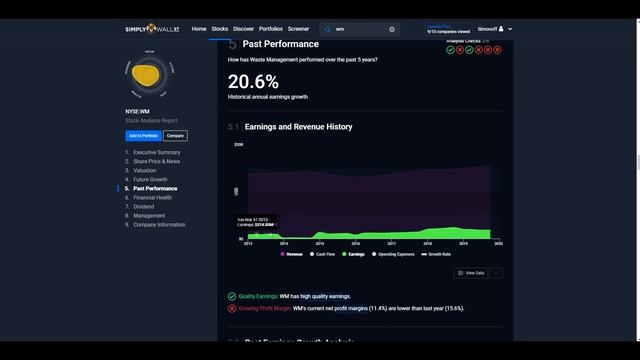This screenshot has width=640, height=360.
Task: Click the user profile icon
Action: coord(501,29)
